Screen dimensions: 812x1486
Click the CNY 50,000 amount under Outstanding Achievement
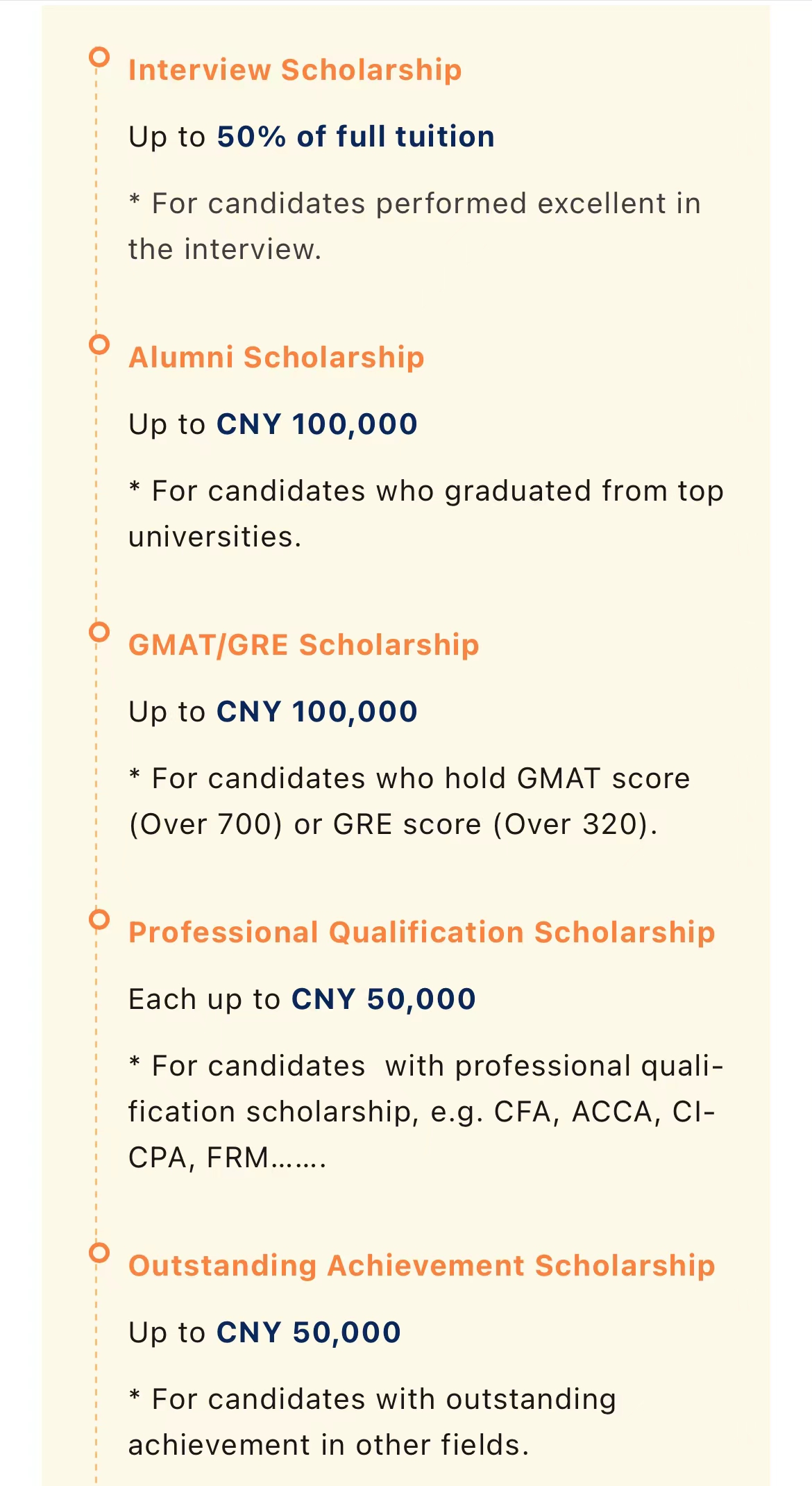(308, 1333)
